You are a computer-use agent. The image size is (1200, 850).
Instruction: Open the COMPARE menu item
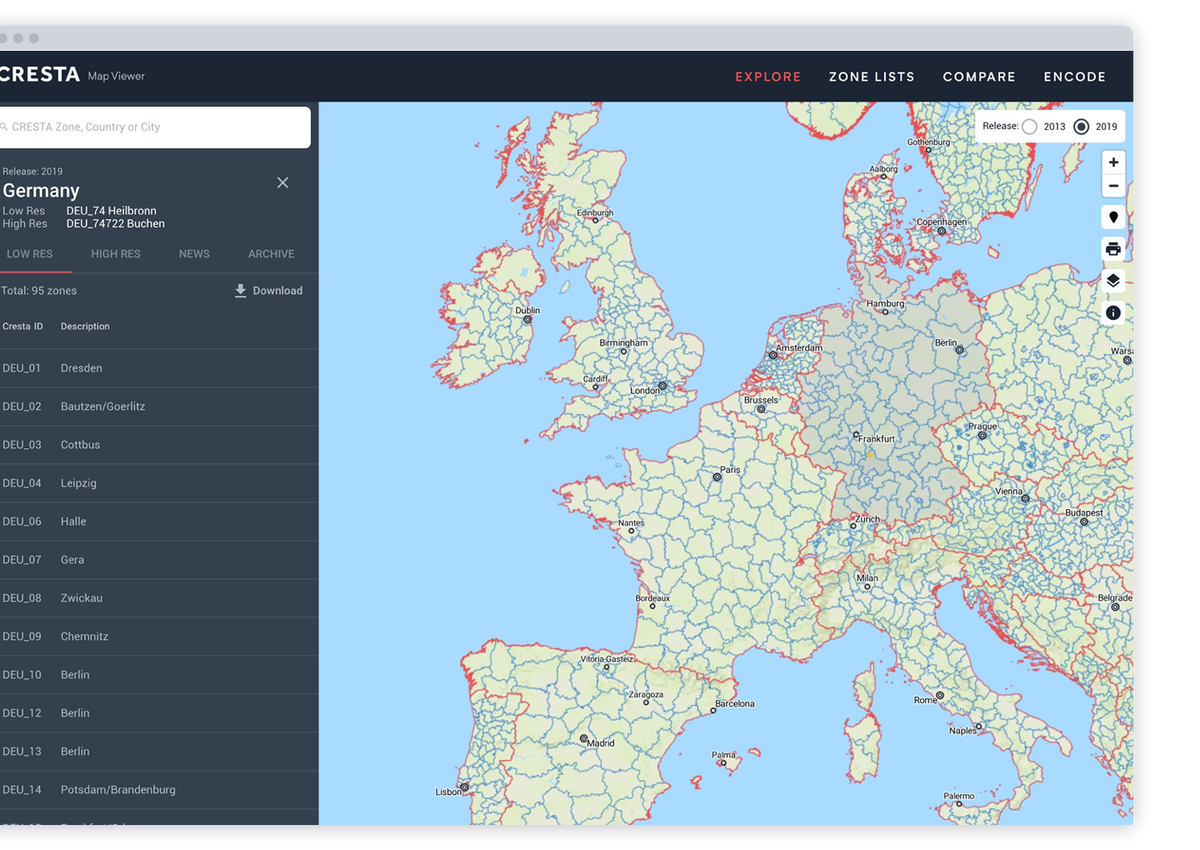(979, 77)
